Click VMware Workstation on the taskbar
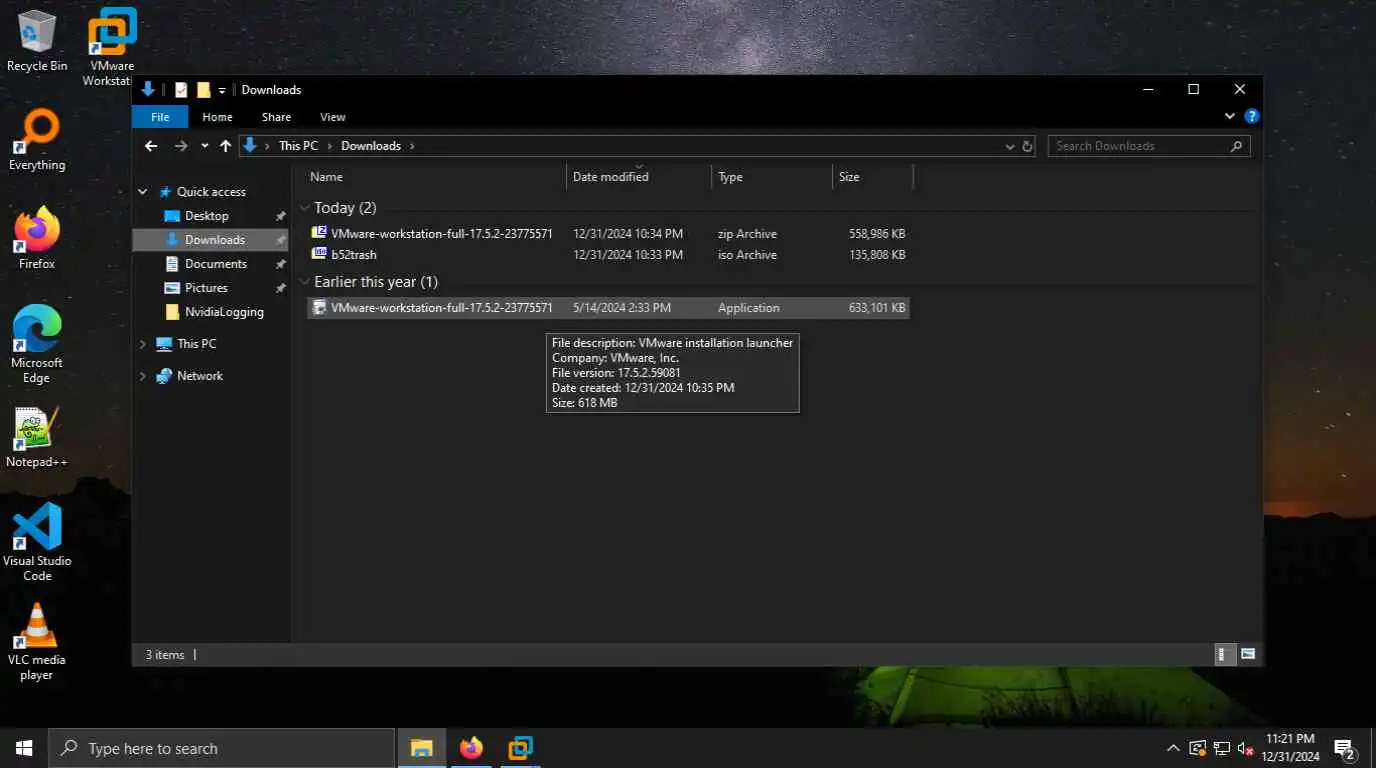The image size is (1376, 768). point(520,748)
